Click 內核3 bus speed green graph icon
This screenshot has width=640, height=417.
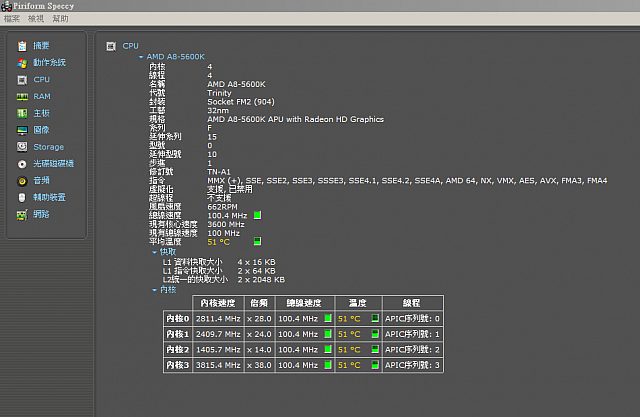pyautogui.click(x=328, y=364)
